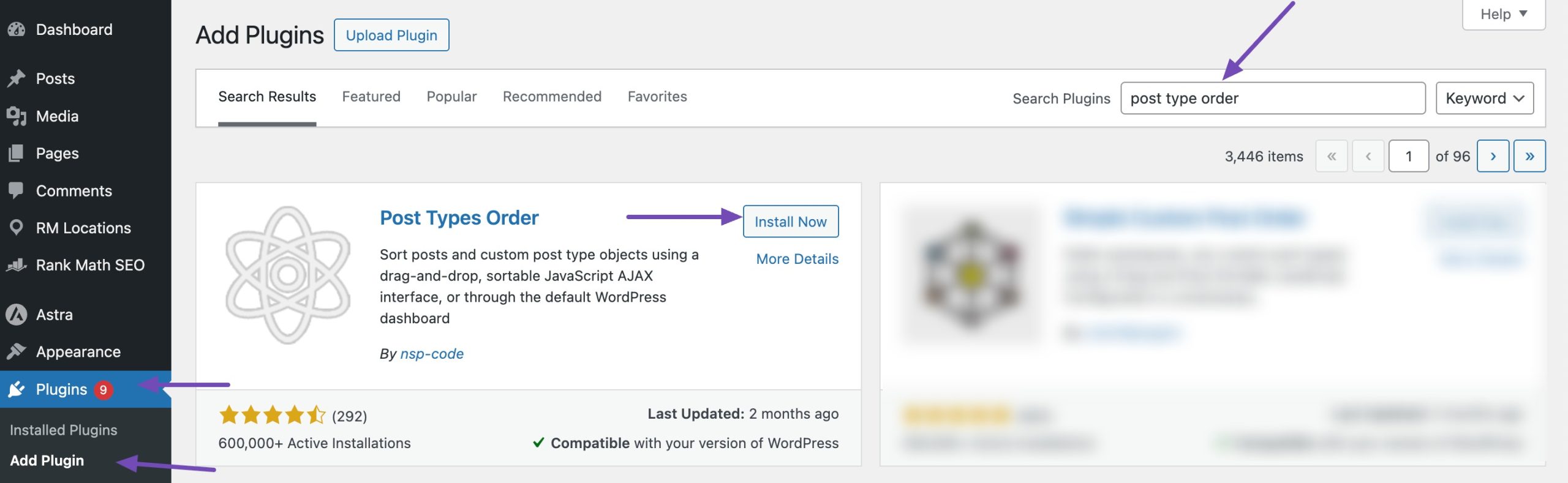Click the Pages stacked-sheets icon
The image size is (1568, 483).
[x=17, y=153]
